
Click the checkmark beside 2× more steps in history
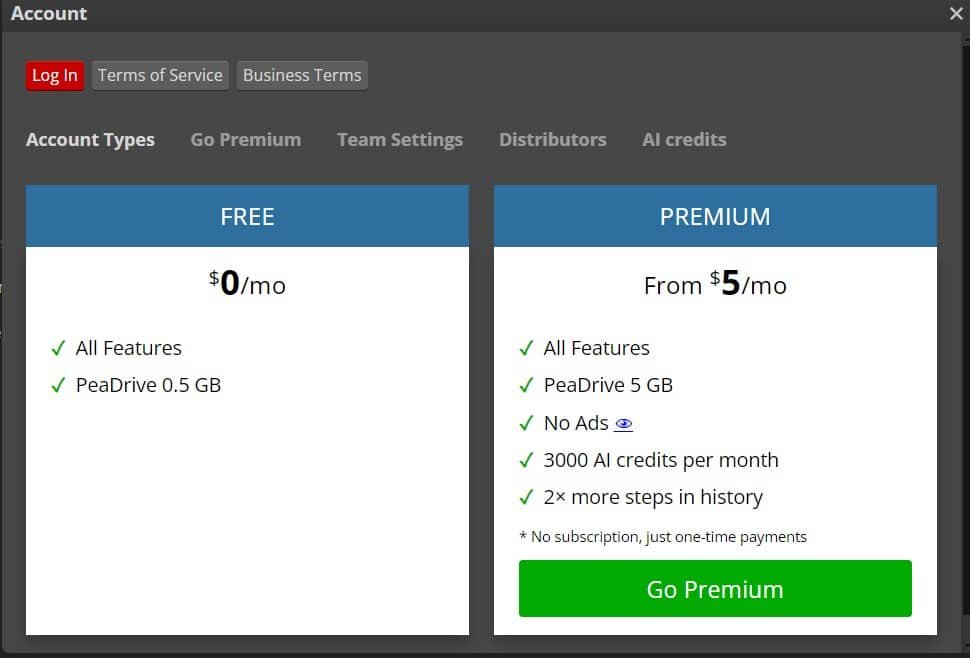coord(526,498)
